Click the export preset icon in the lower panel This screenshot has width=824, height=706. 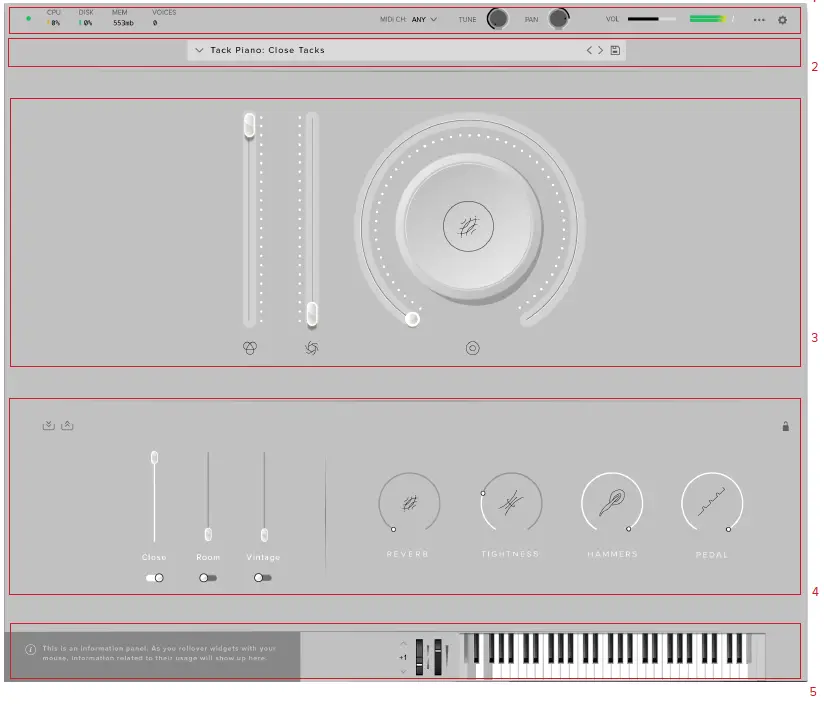coord(69,425)
